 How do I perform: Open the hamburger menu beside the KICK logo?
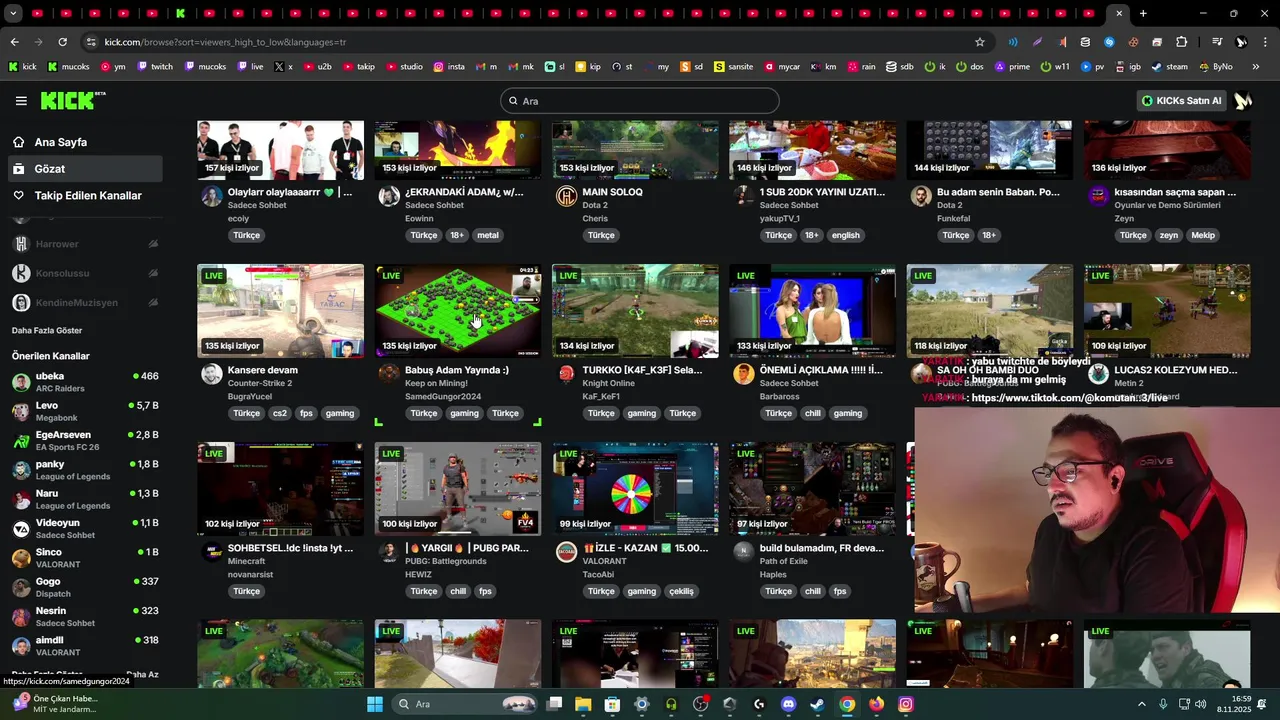point(21,101)
